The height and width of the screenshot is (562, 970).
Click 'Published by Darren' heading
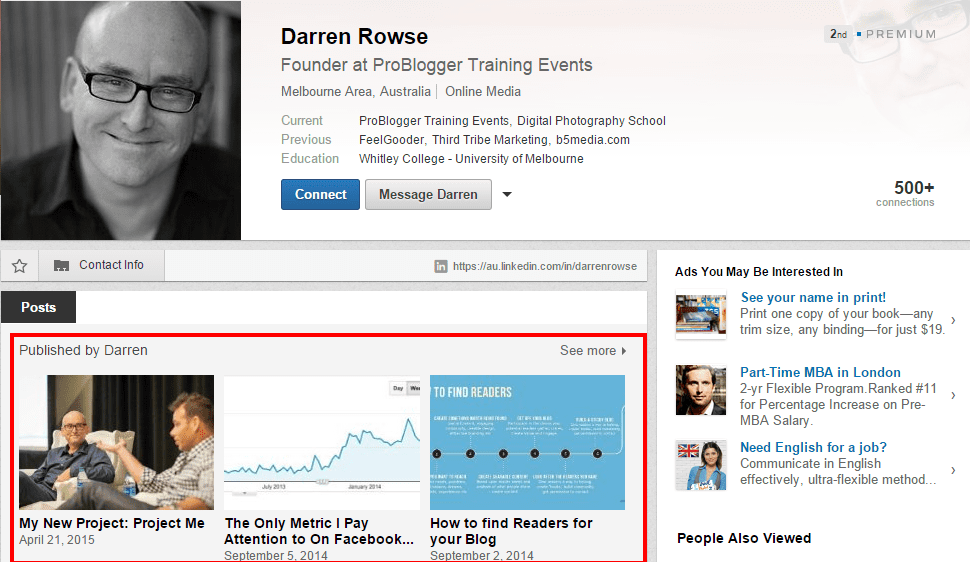(x=84, y=350)
